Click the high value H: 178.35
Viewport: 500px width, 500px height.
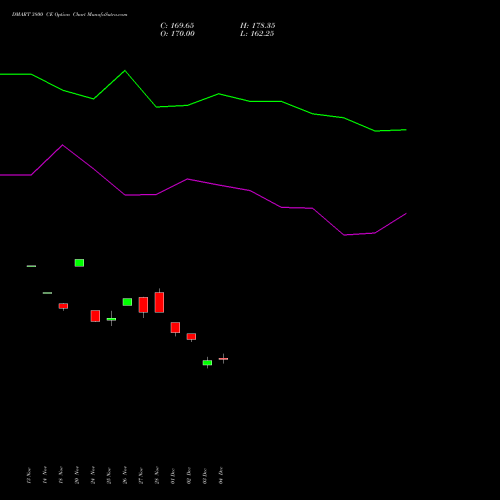coord(258,26)
